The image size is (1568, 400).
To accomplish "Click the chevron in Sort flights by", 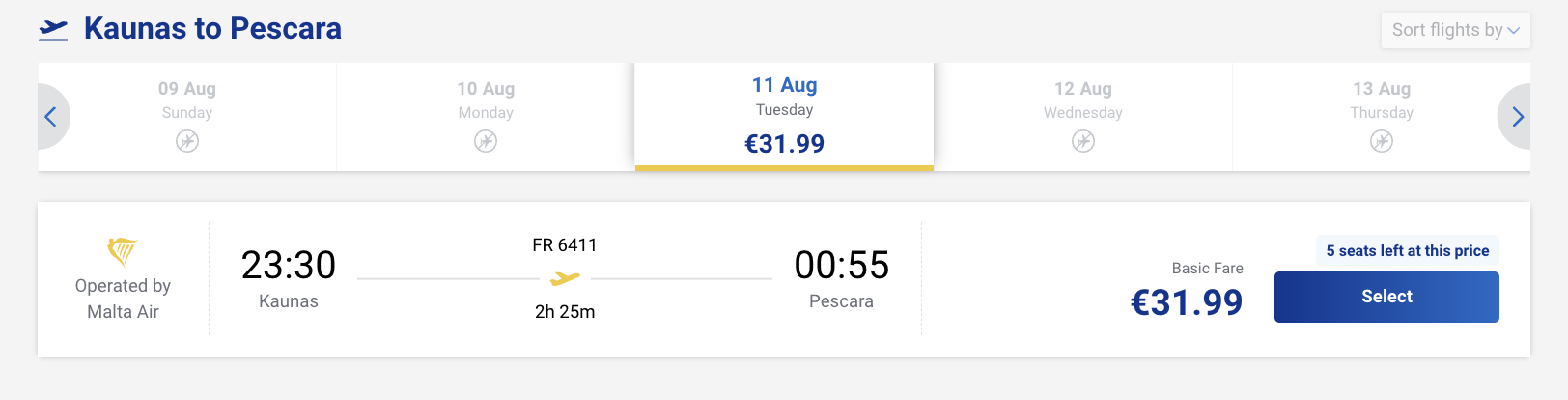I will coord(1514,31).
